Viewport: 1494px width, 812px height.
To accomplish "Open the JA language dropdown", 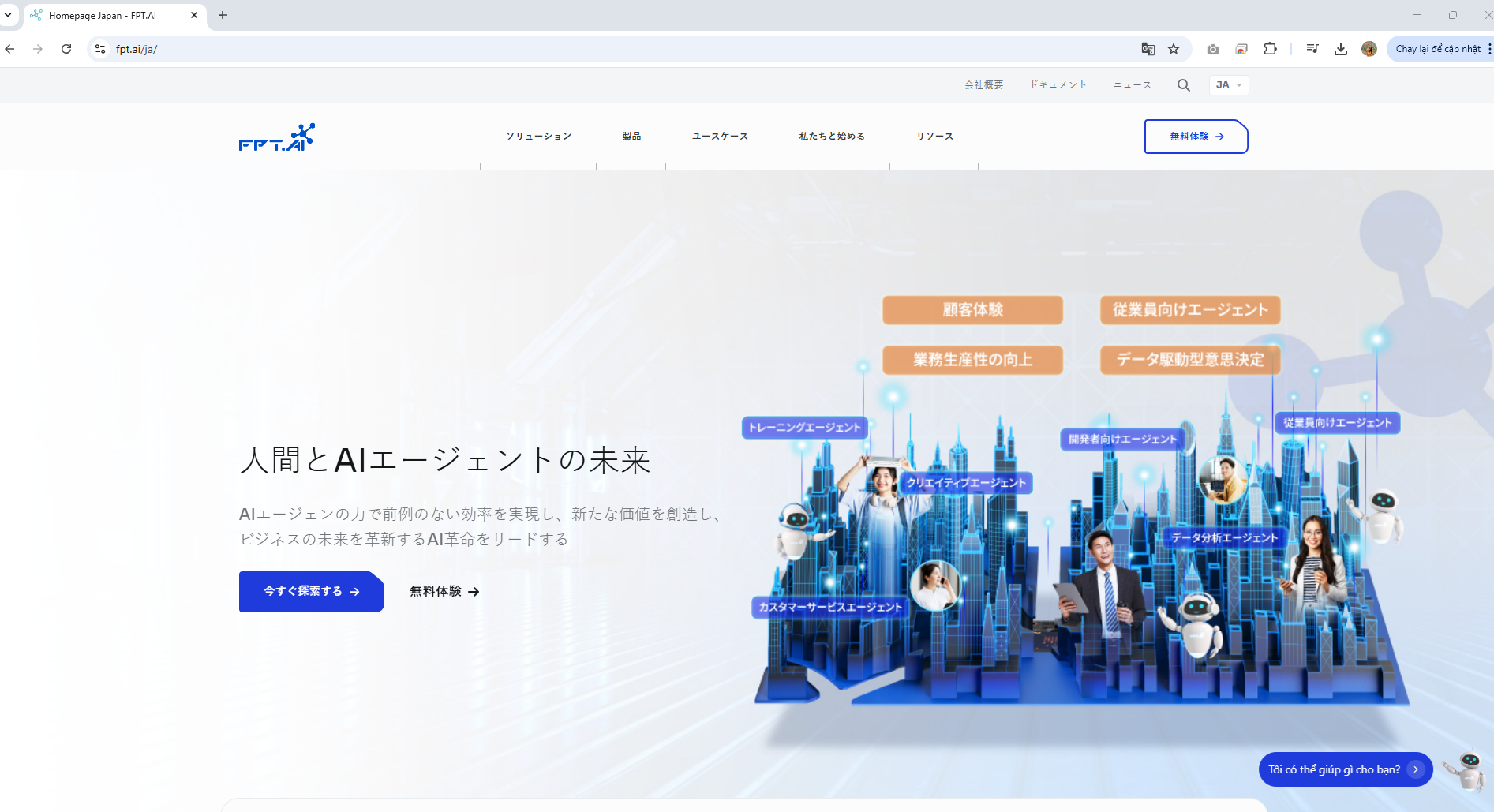I will click(x=1228, y=85).
